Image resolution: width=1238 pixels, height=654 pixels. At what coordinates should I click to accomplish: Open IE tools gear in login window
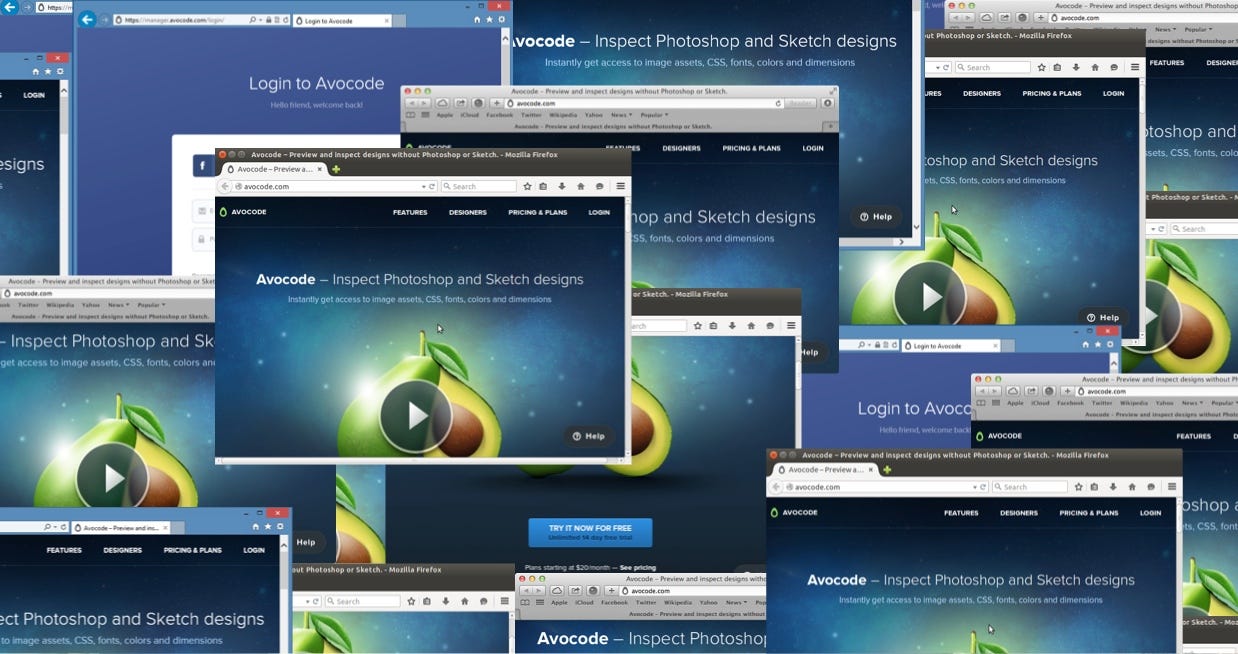[x=504, y=20]
